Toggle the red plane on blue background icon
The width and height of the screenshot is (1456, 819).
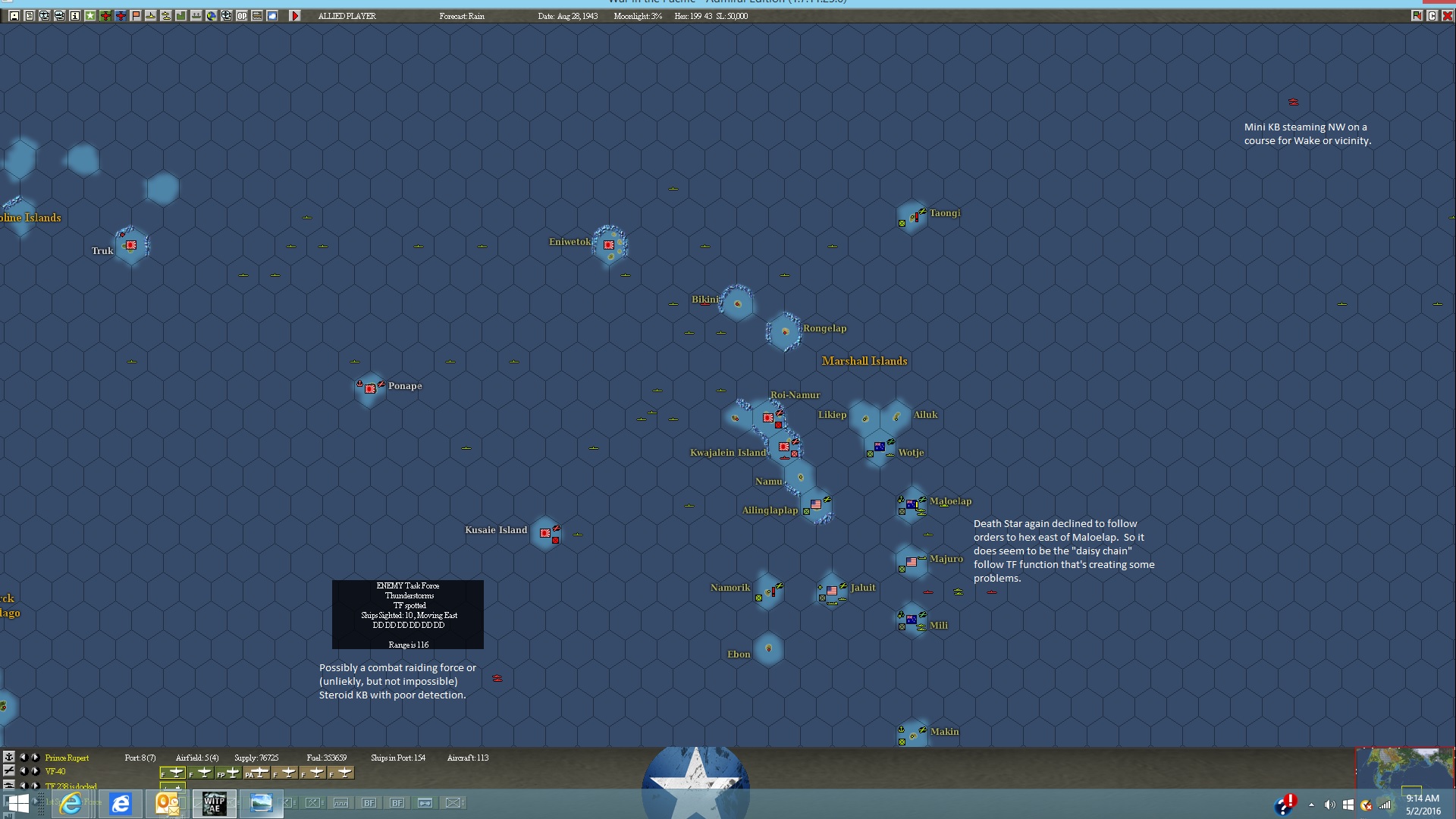[121, 16]
